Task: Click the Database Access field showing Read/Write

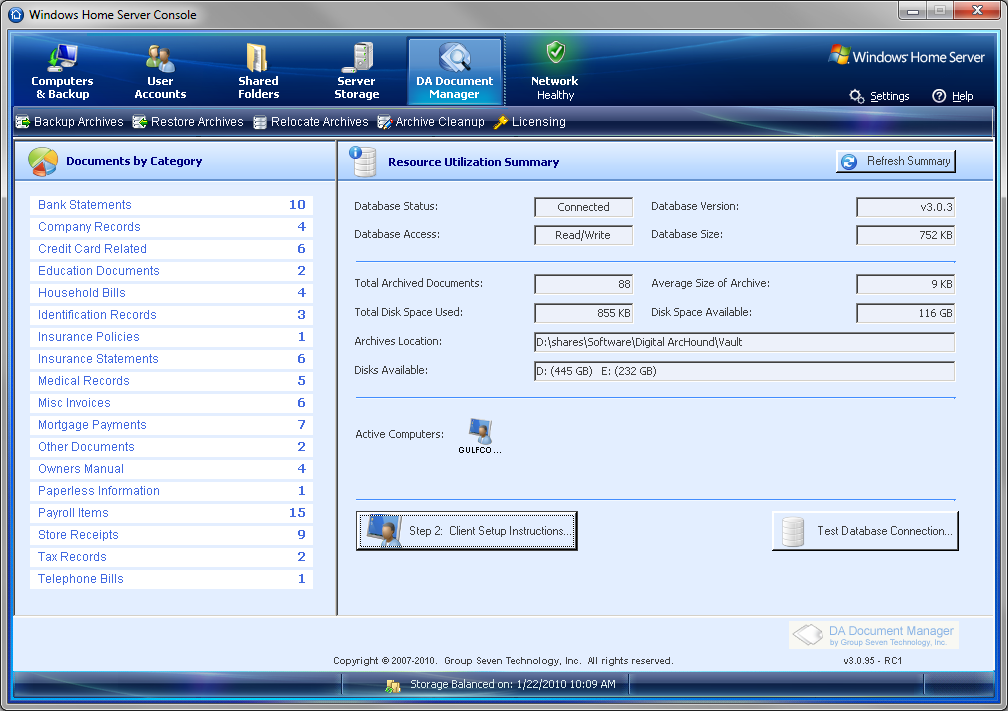Action: click(584, 235)
